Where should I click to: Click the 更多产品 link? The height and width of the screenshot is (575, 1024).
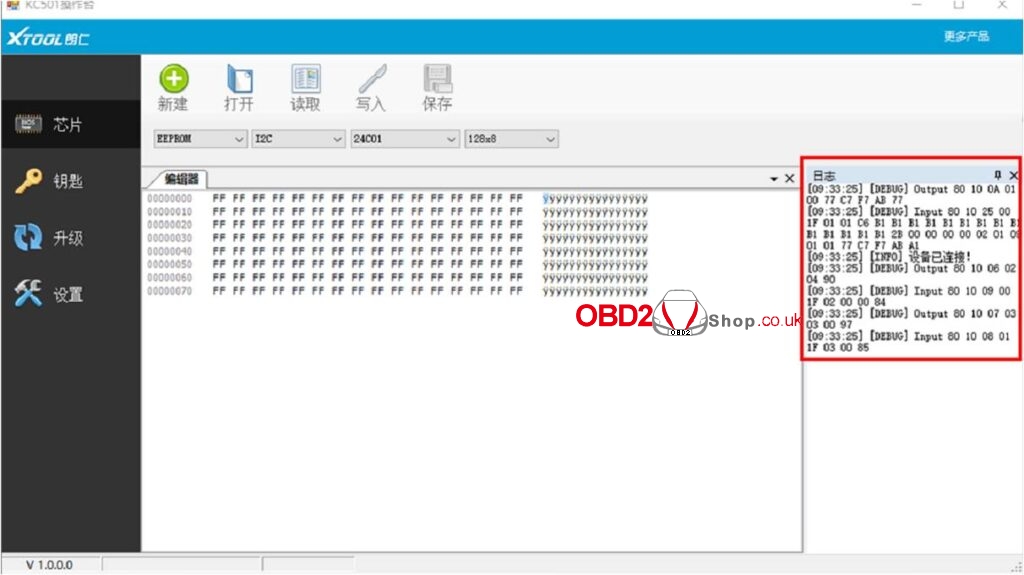pyautogui.click(x=966, y=37)
